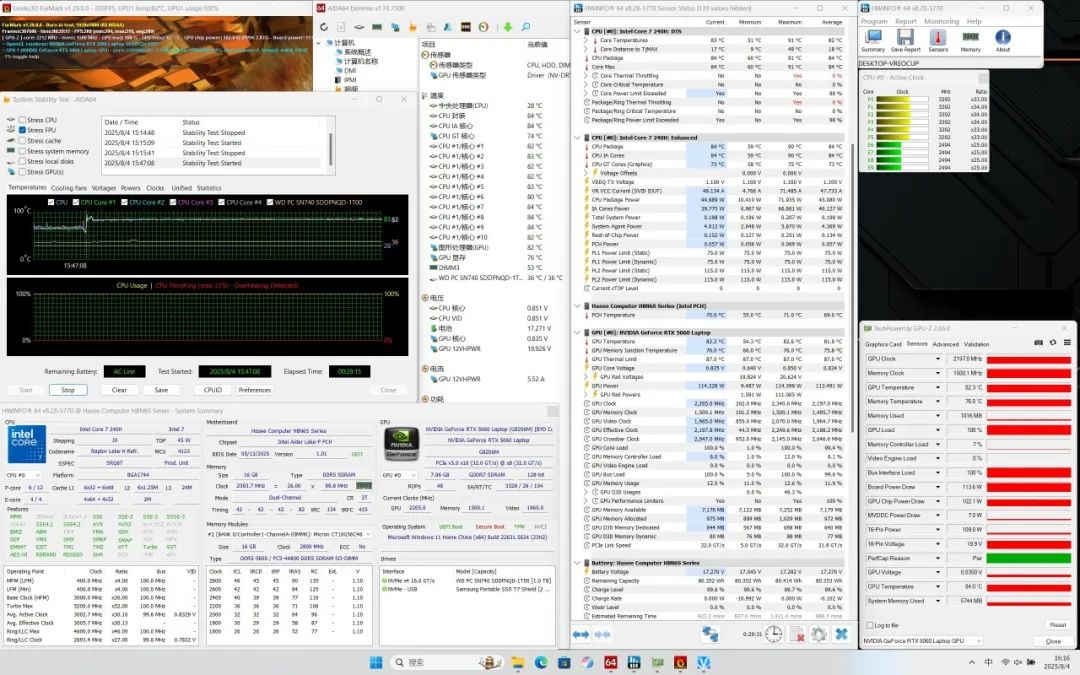
Task: Switch to the Cooling Fans tab
Action: [69, 188]
